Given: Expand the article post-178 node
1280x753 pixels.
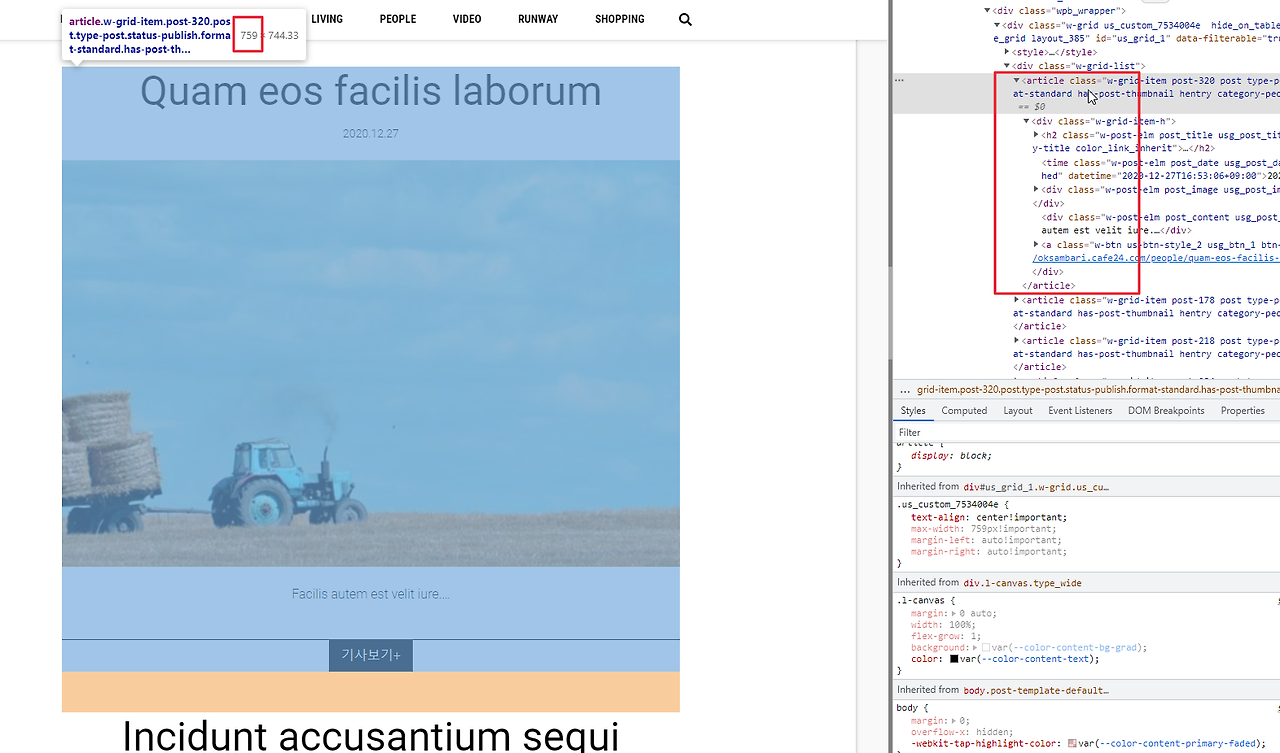Looking at the screenshot, I should point(1017,300).
